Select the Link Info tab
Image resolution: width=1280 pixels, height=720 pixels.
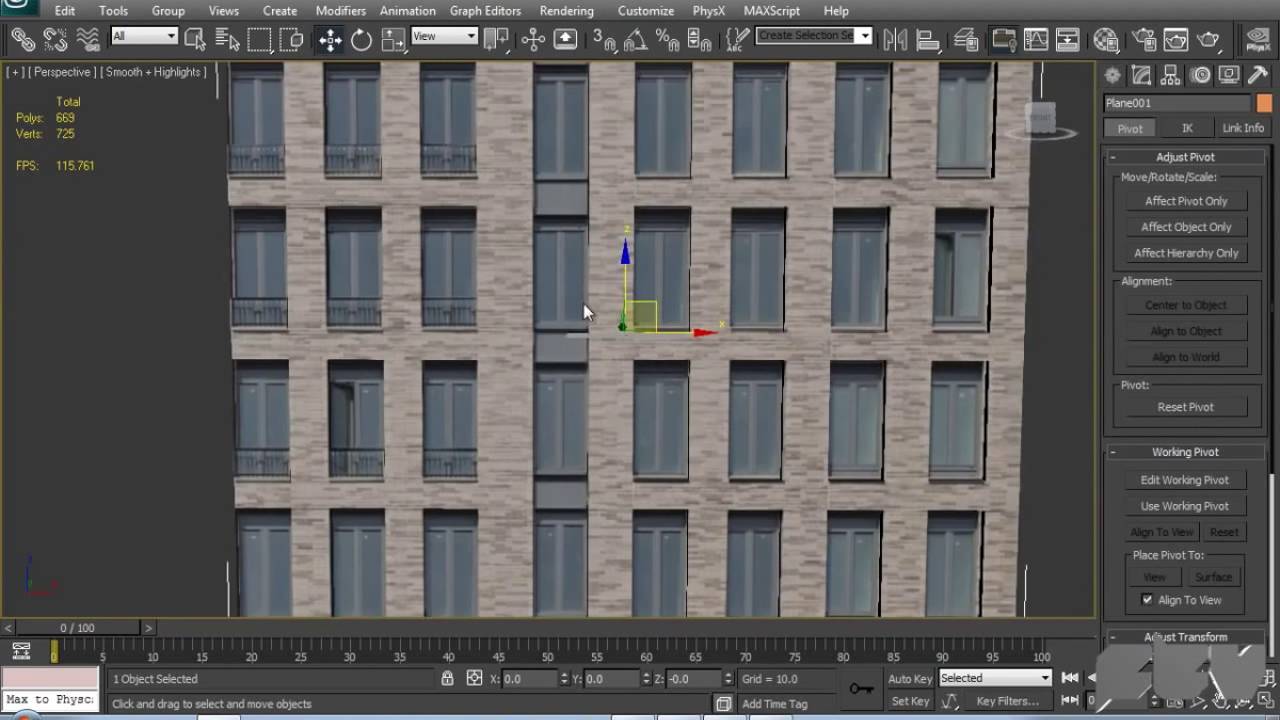pyautogui.click(x=1243, y=128)
